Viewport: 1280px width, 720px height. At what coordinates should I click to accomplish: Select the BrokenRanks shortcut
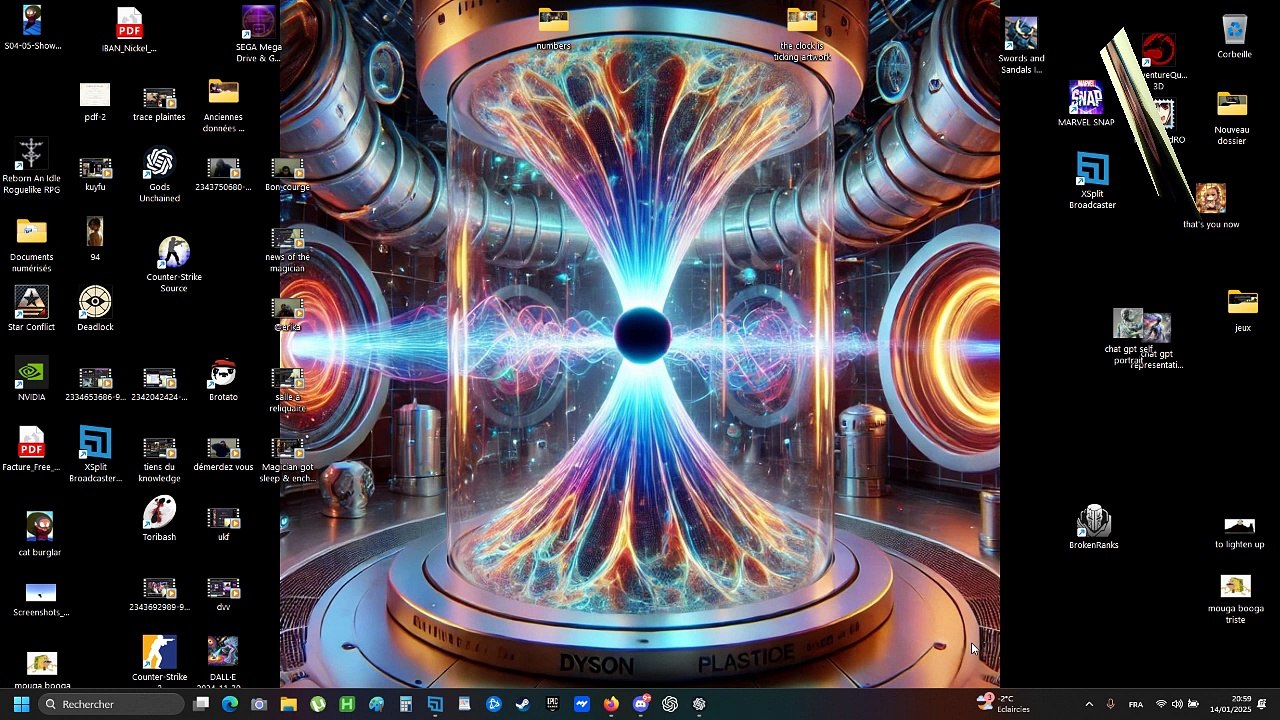(x=1094, y=527)
